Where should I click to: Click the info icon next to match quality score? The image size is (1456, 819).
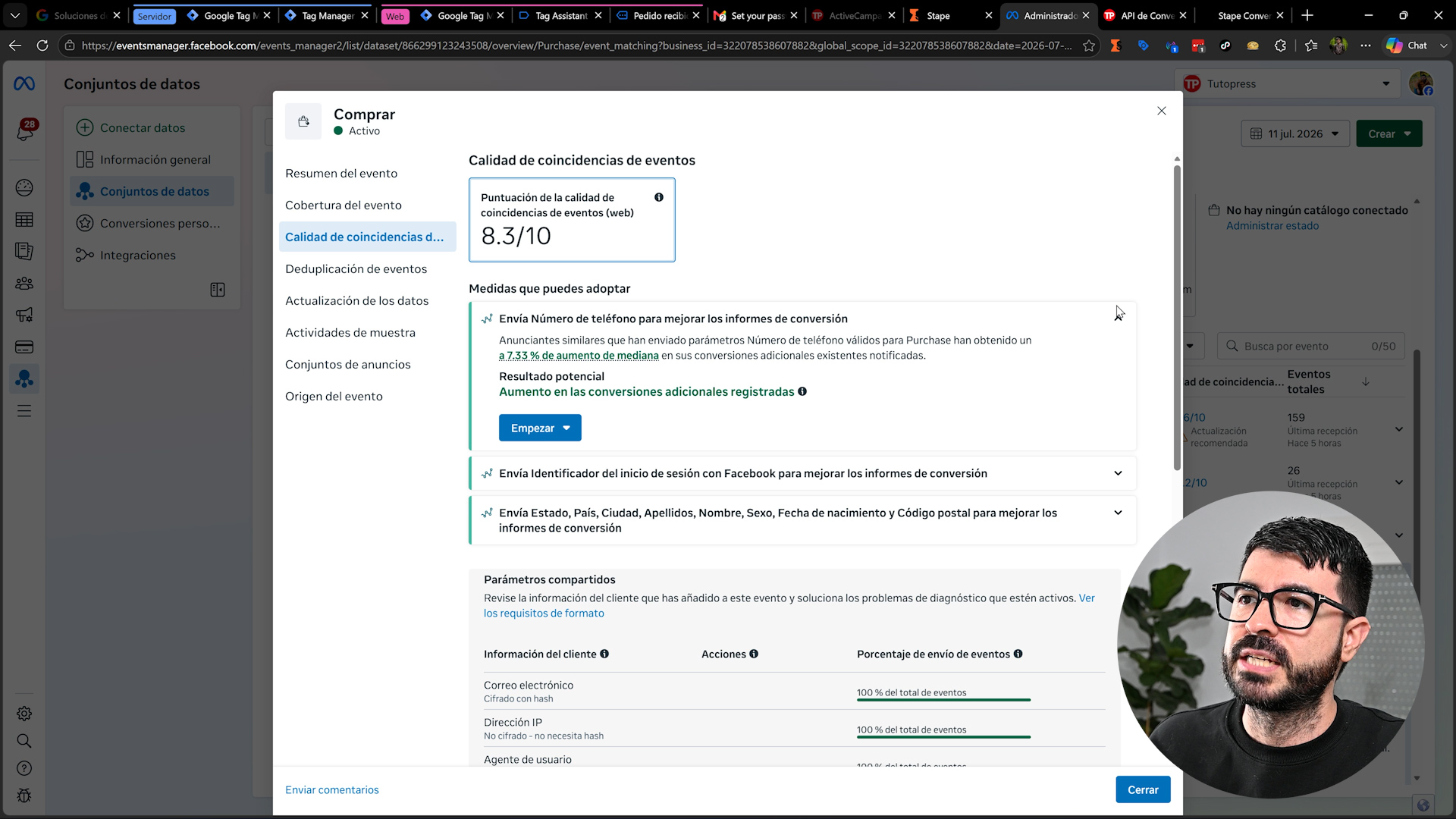659,197
